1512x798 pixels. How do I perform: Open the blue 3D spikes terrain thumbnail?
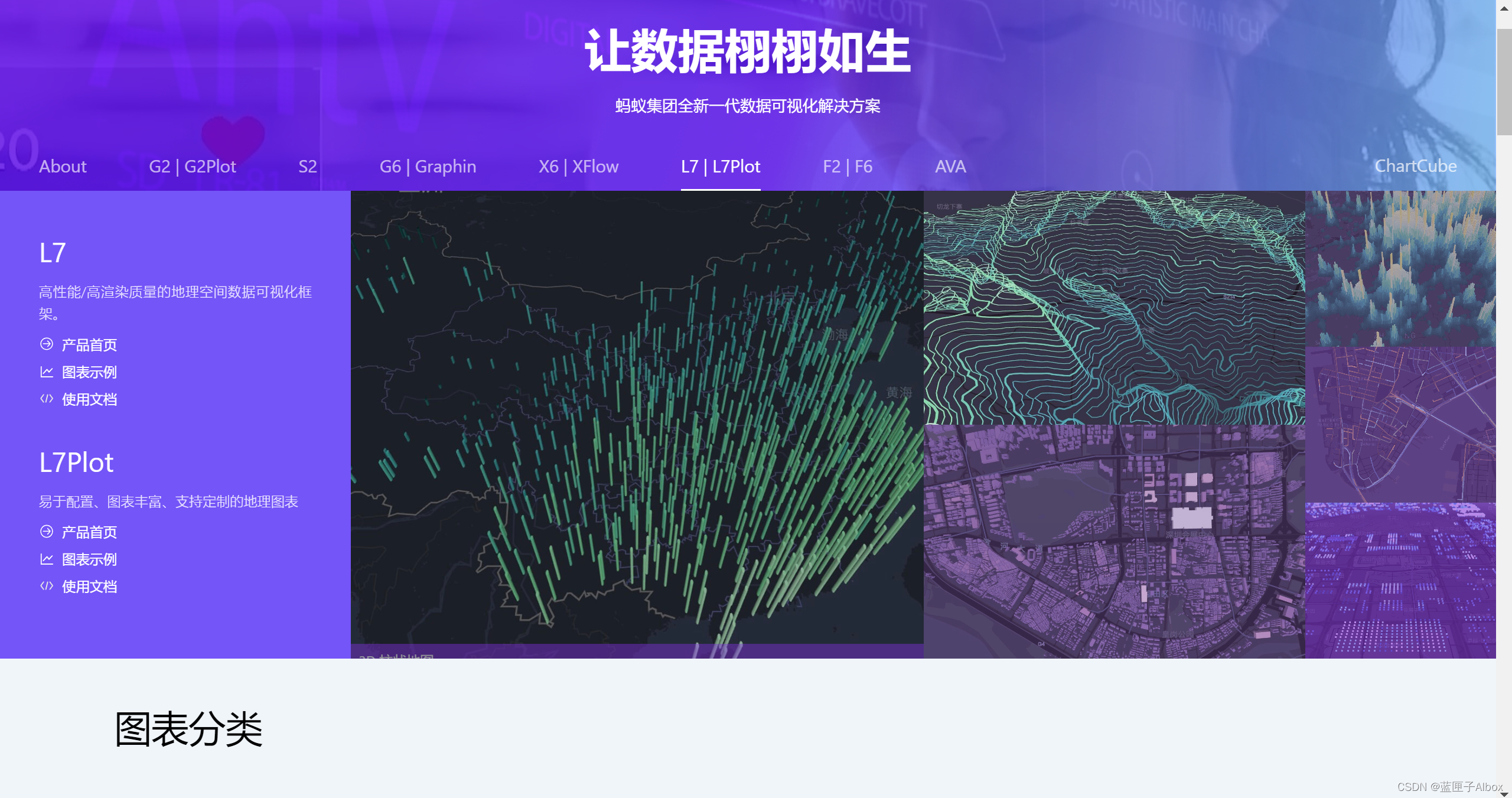tap(1400, 269)
